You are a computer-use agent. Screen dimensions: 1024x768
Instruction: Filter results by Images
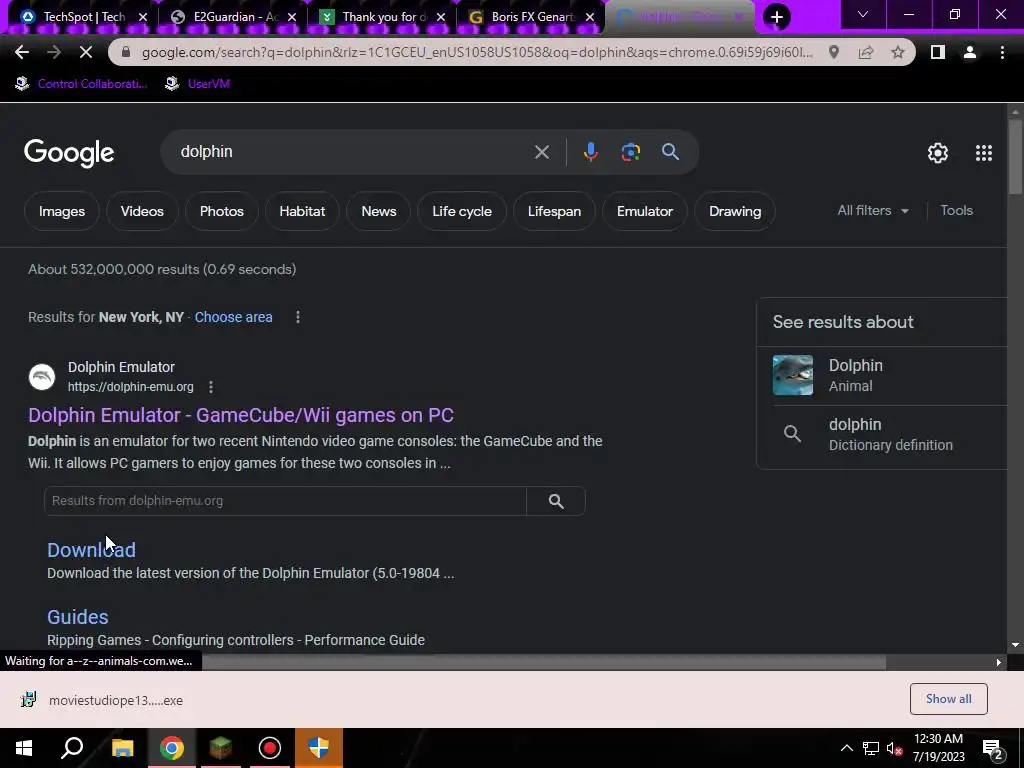point(61,212)
